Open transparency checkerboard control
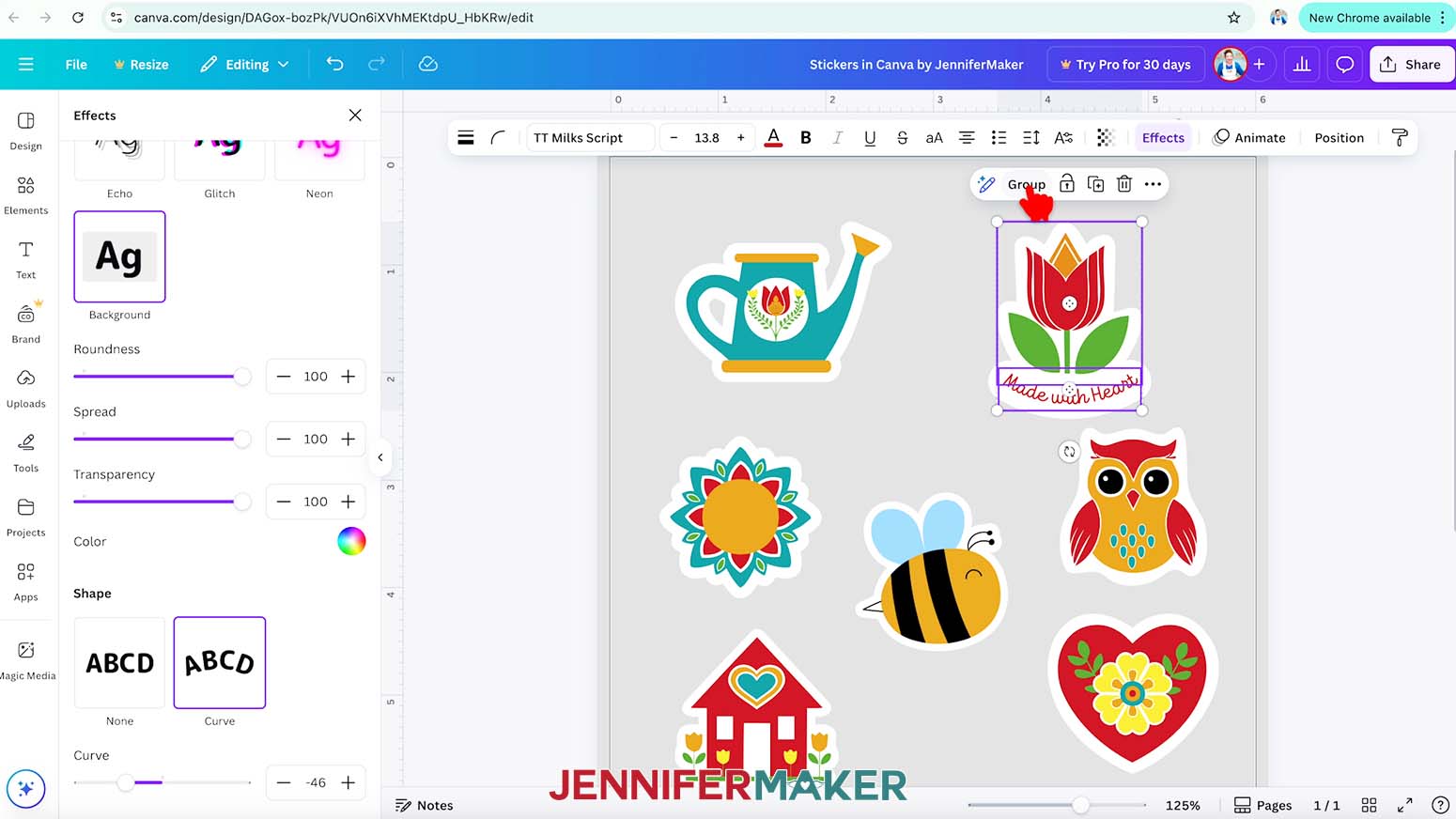This screenshot has width=1456, height=819. (x=1106, y=138)
